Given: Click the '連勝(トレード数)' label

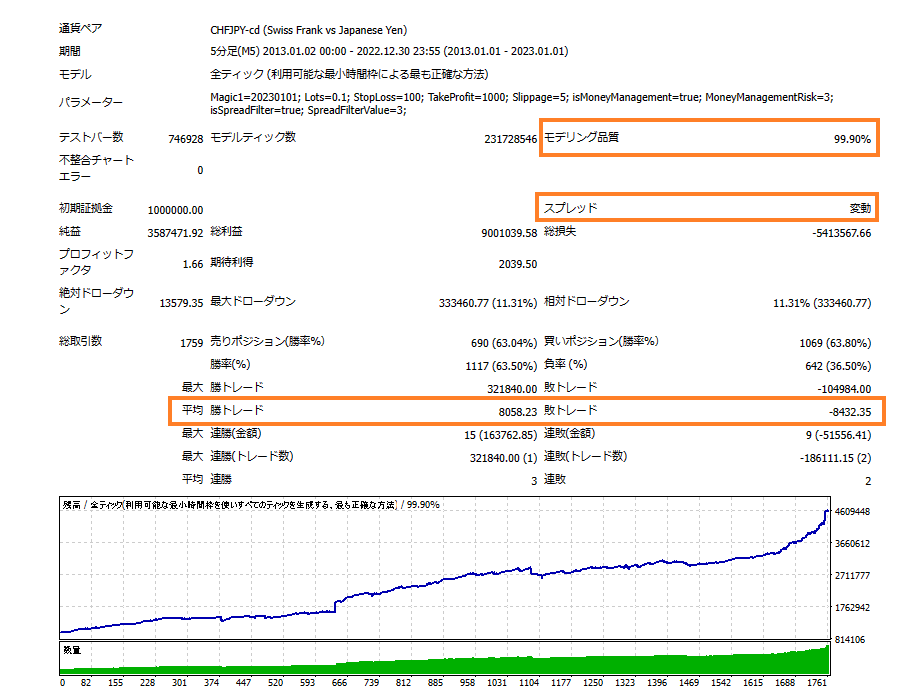Looking at the screenshot, I should click(251, 456).
